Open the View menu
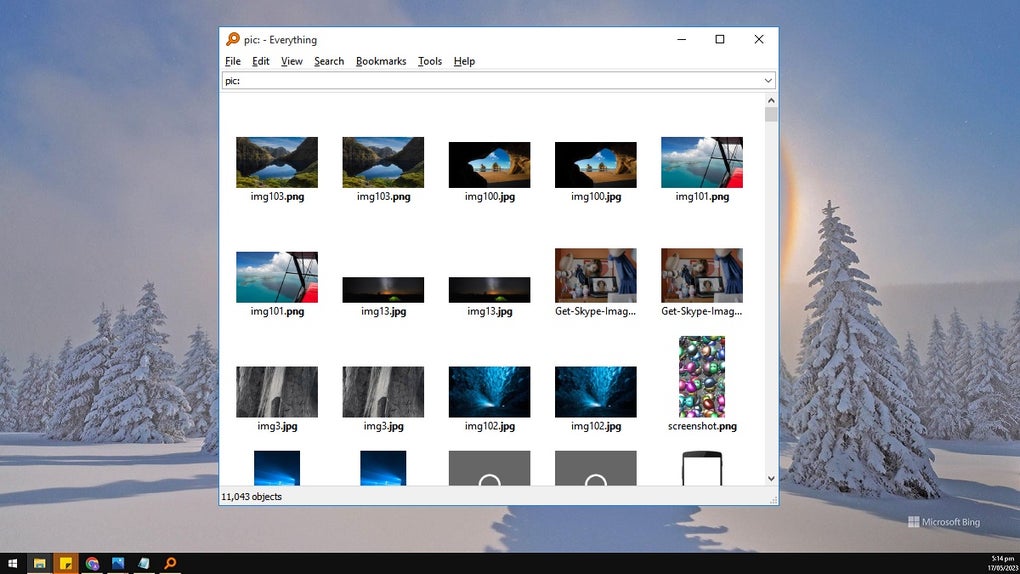The width and height of the screenshot is (1020, 574). click(x=291, y=61)
